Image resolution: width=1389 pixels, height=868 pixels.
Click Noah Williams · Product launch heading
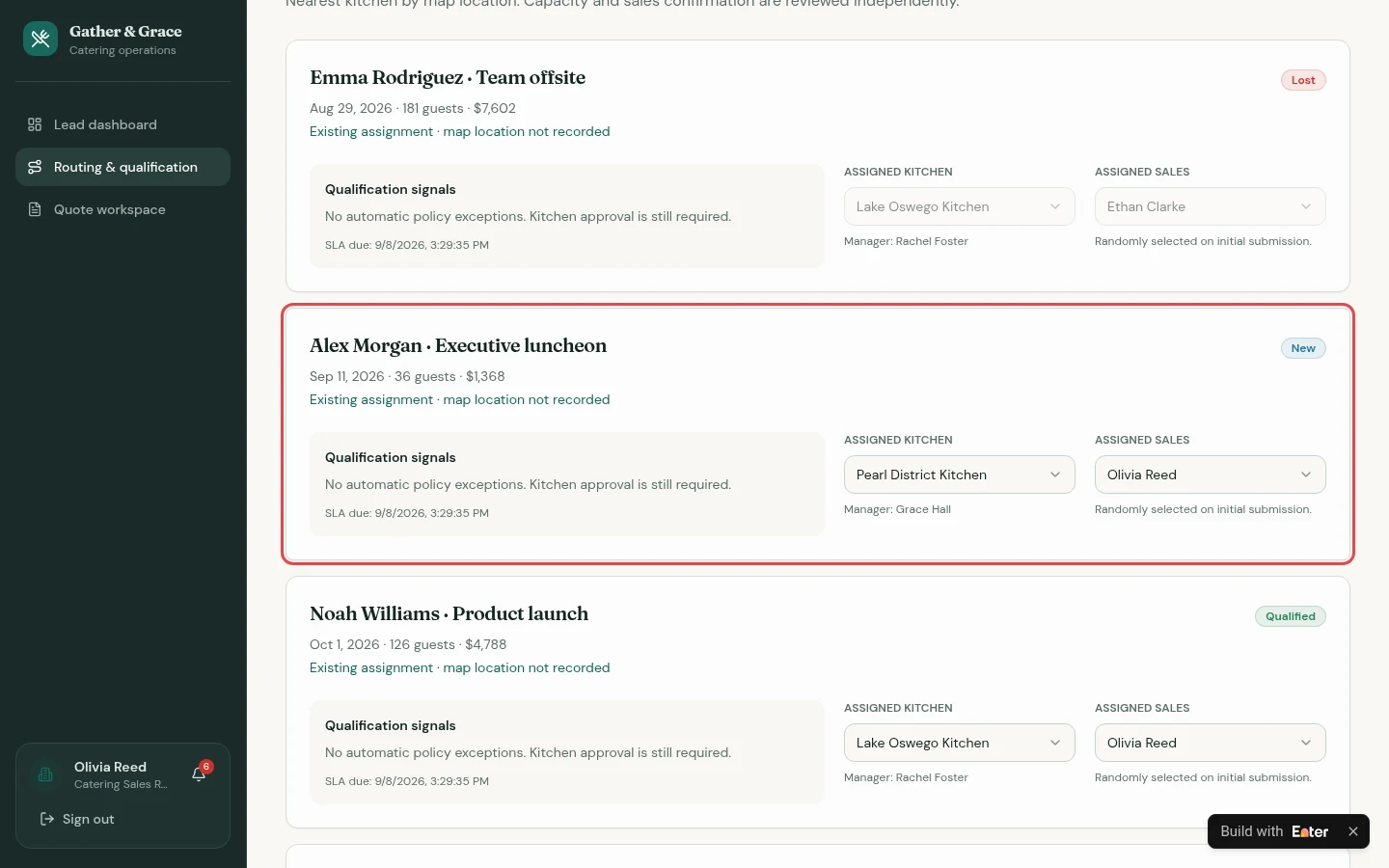[449, 613]
